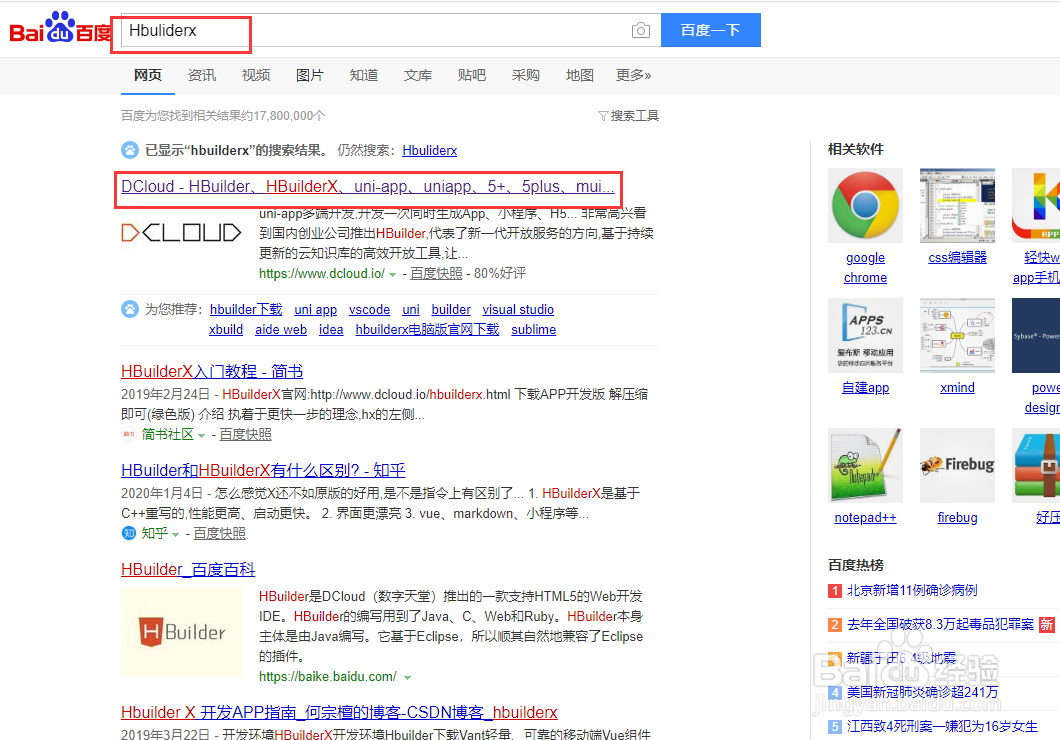Click suggested search builder
This screenshot has height=740, width=1060.
point(451,310)
